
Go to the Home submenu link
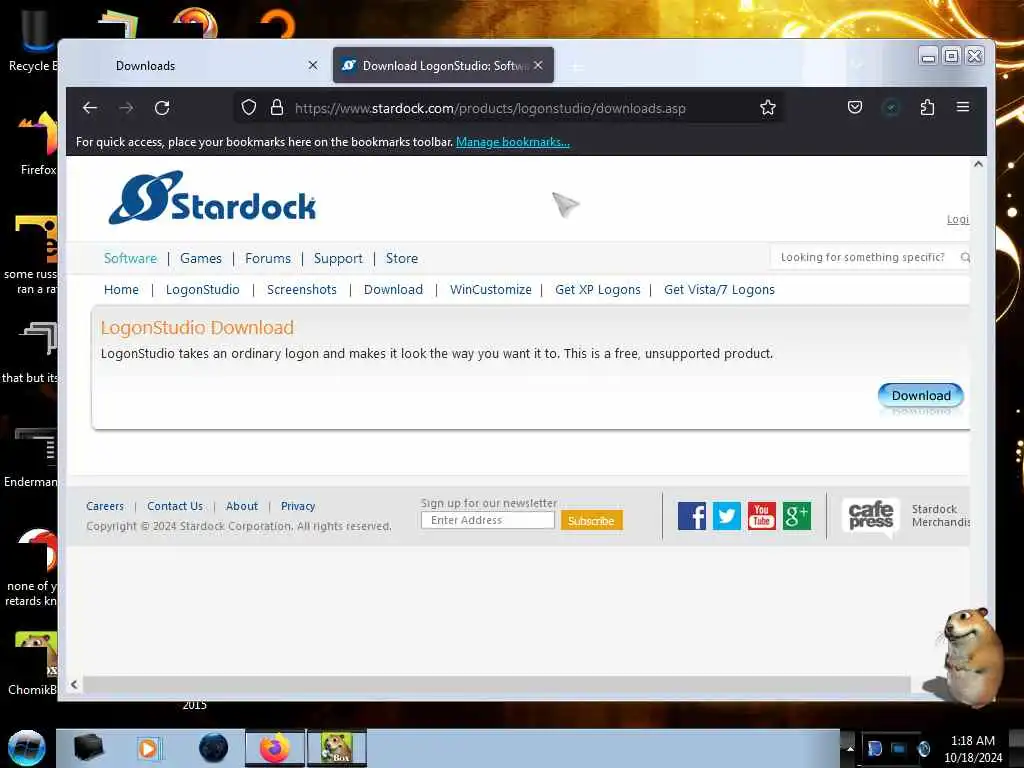click(121, 289)
